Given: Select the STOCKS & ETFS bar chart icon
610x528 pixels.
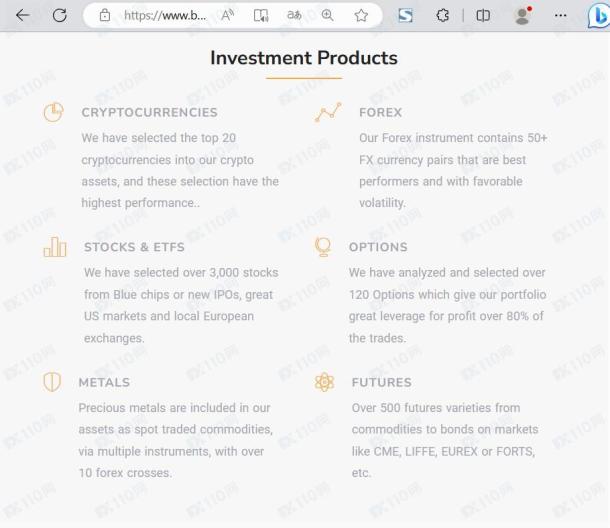Looking at the screenshot, I should click(55, 247).
